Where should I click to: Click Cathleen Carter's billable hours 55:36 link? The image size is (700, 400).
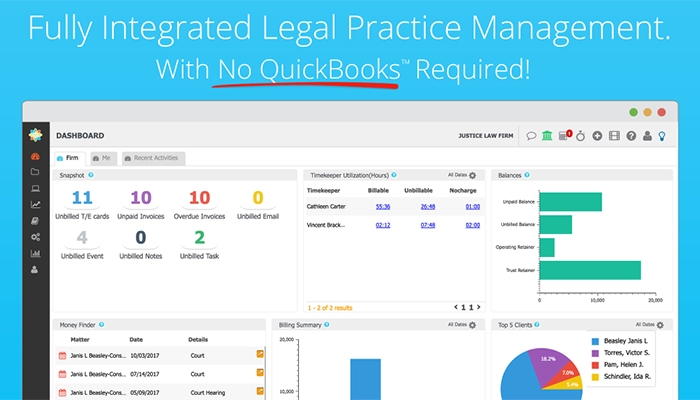click(383, 206)
